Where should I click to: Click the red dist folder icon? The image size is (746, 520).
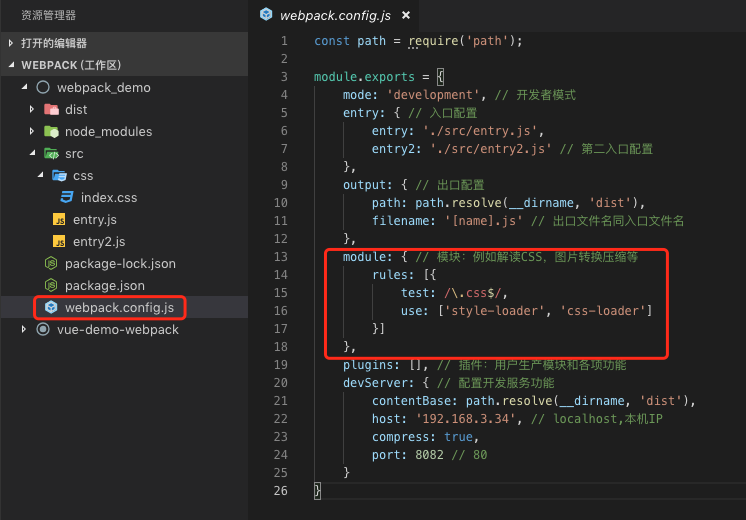pos(51,109)
